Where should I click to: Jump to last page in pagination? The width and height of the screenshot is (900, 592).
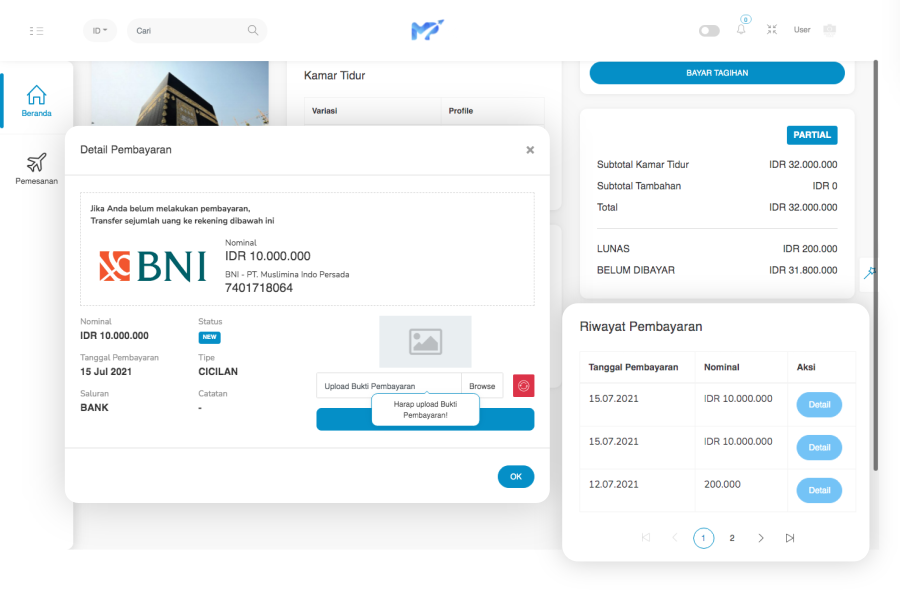pos(790,538)
